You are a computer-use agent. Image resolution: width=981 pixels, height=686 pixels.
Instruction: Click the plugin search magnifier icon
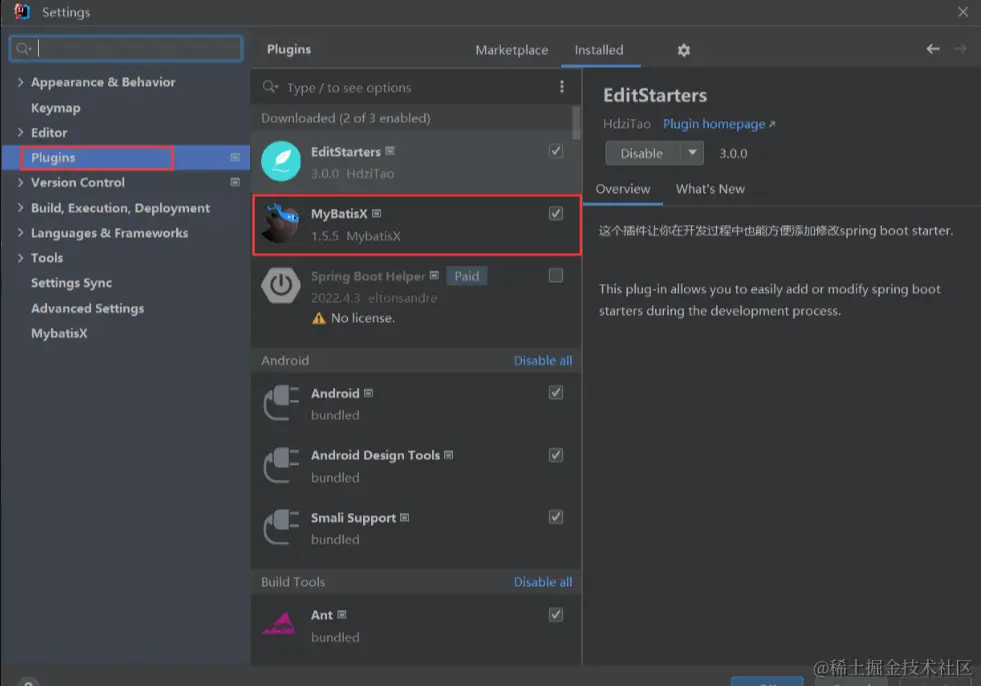tap(270, 87)
